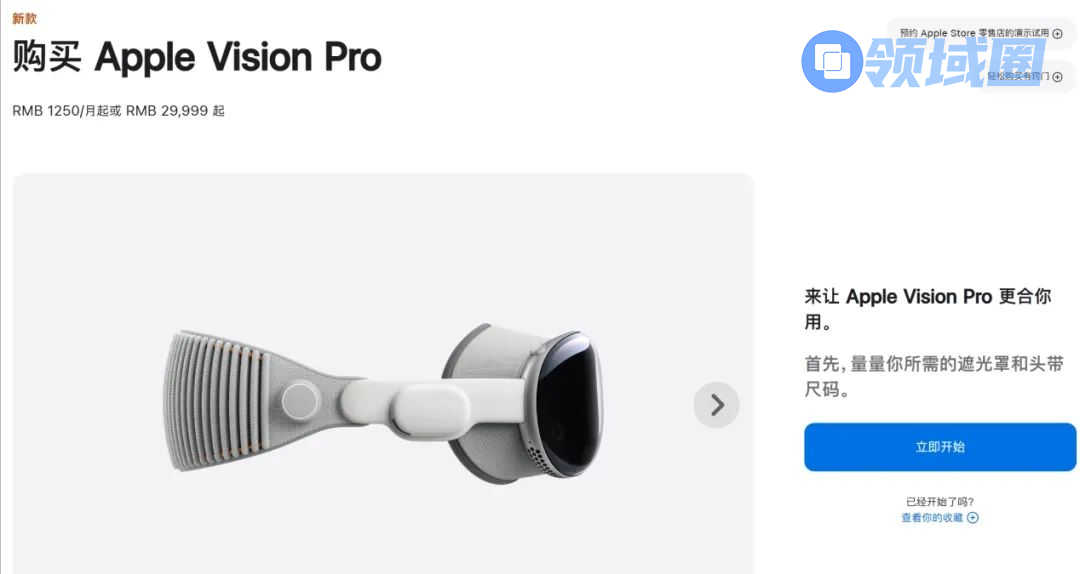Expand the 轻松购买有窍门 tips pill

1025,76
